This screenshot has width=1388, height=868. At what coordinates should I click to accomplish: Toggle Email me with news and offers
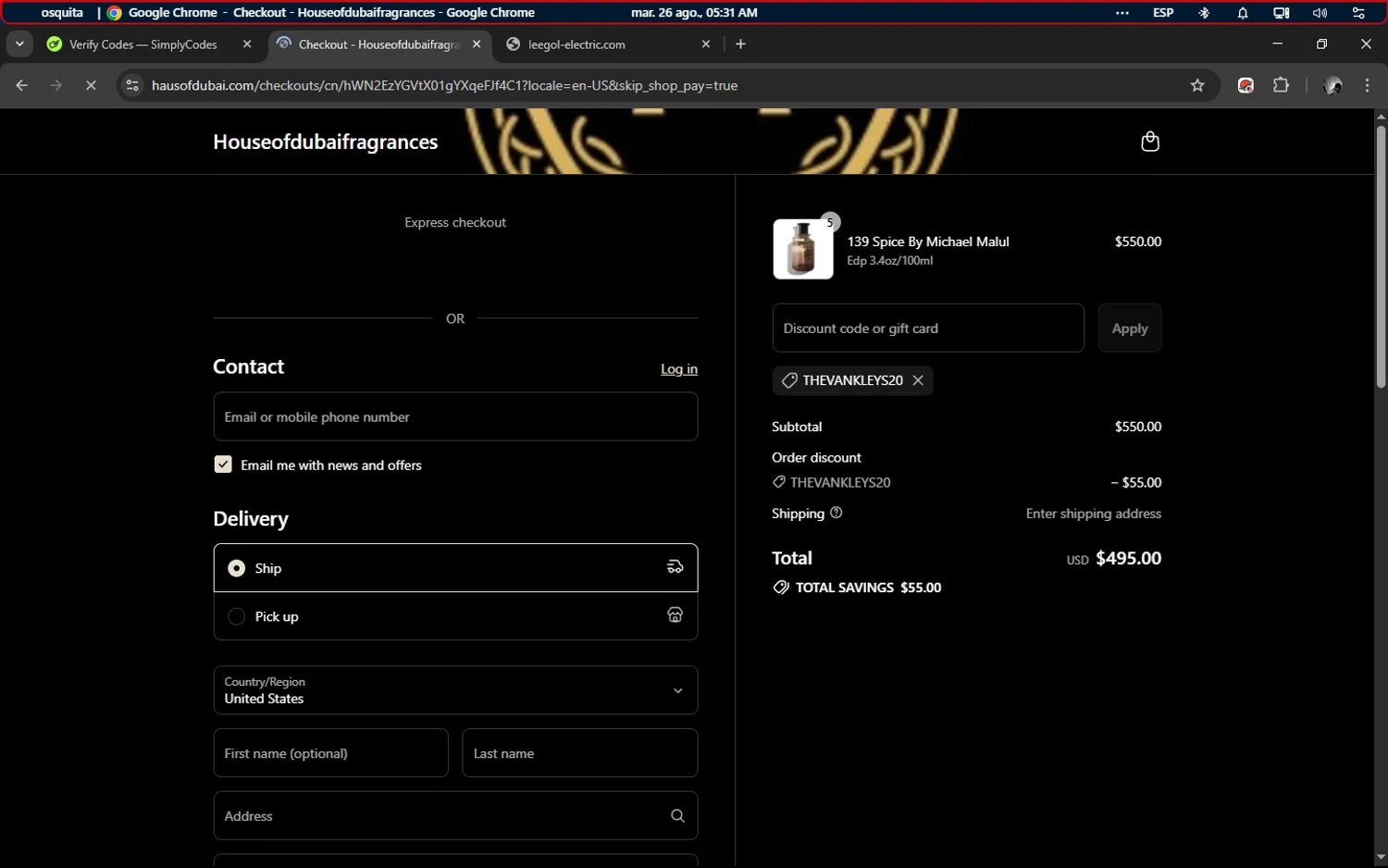pos(223,465)
